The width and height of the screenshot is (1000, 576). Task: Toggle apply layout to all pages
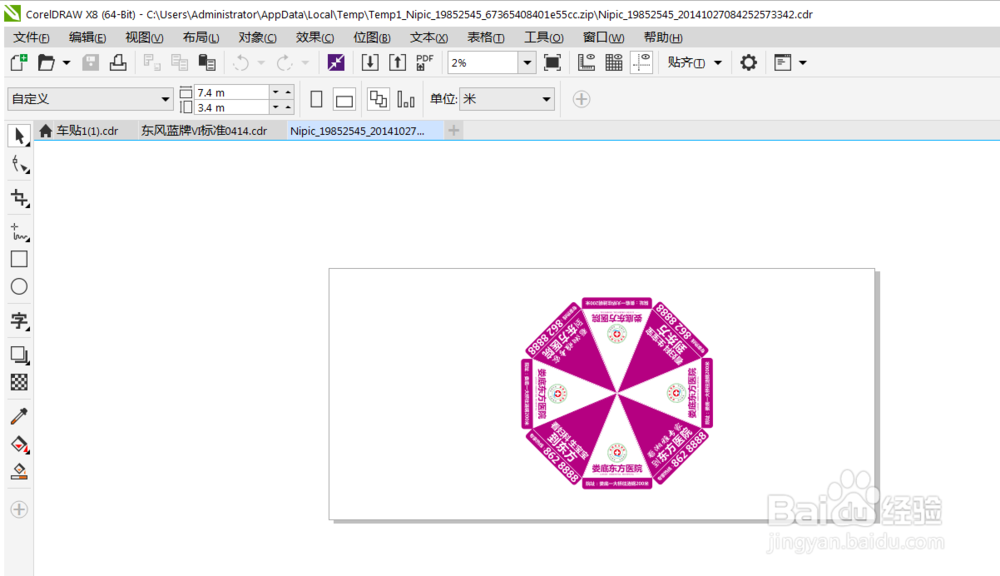point(378,100)
